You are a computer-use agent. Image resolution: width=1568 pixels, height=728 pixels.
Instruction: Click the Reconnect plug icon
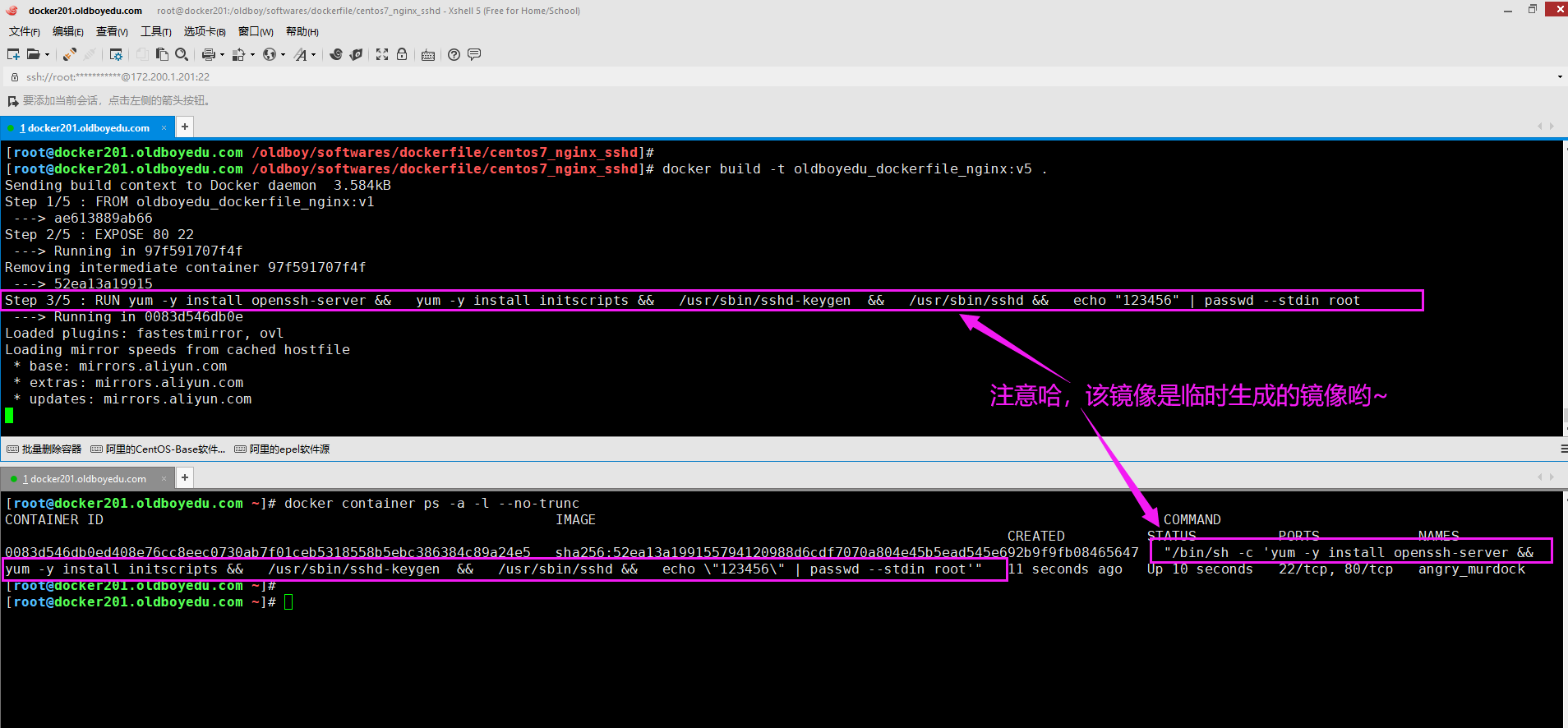[70, 54]
